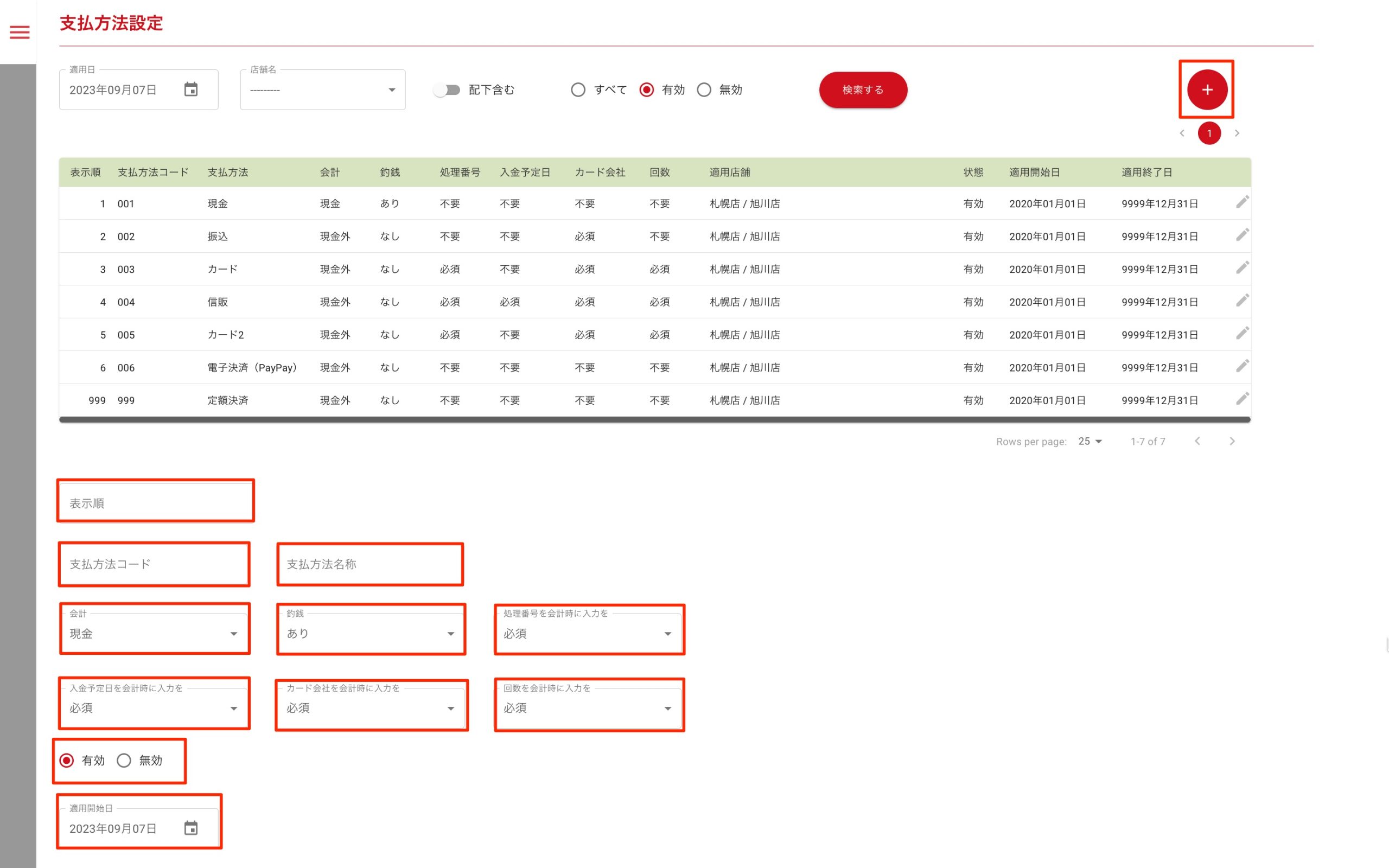Screen dimensions: 1389x868
Task: Open calendar for 適用日 filter
Action: [190, 90]
